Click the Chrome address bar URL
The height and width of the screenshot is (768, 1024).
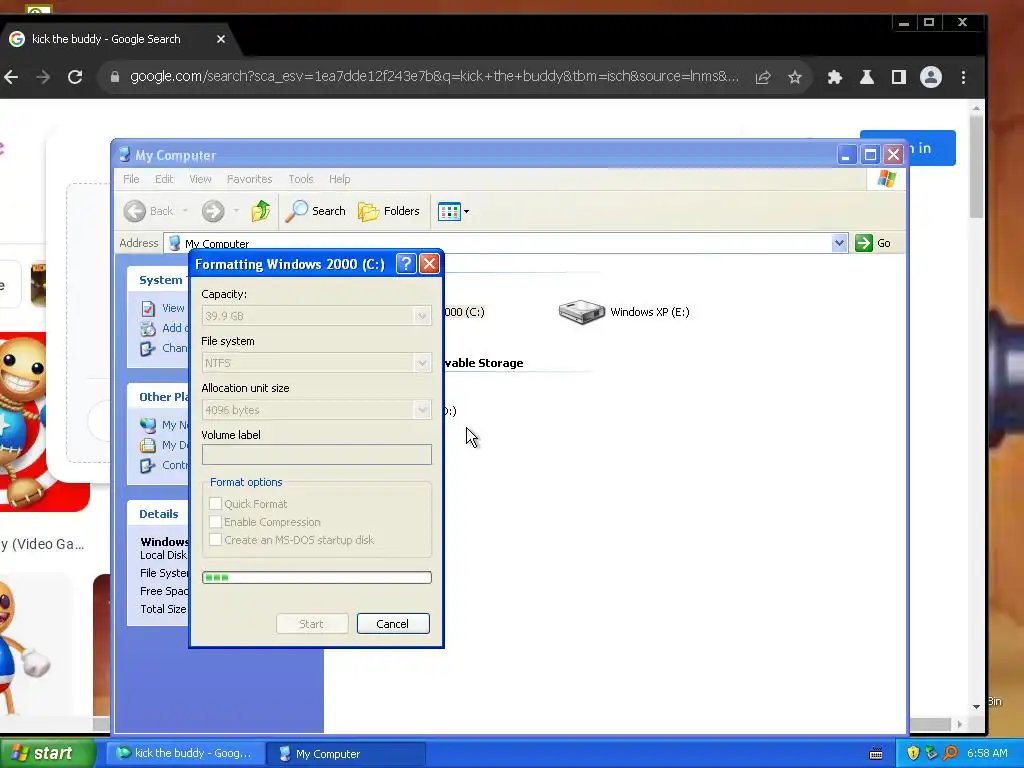[x=434, y=76]
